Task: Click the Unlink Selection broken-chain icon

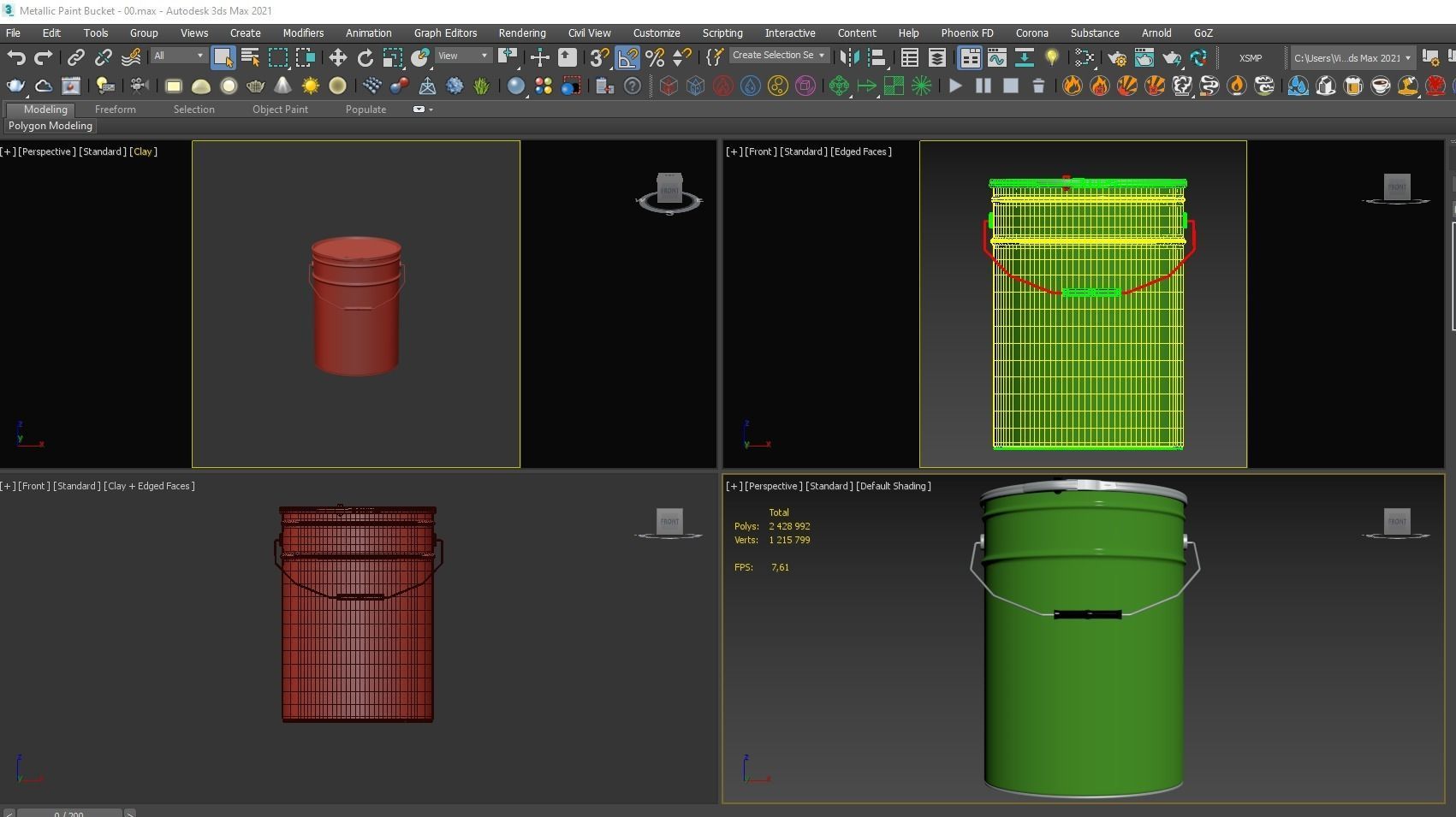Action: (x=104, y=57)
